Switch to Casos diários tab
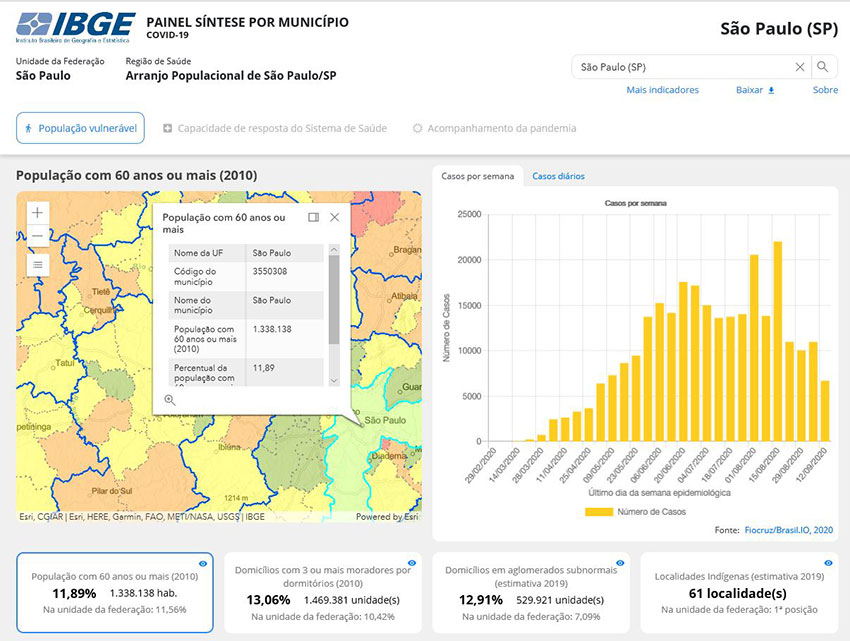The height and width of the screenshot is (641, 850). click(558, 176)
